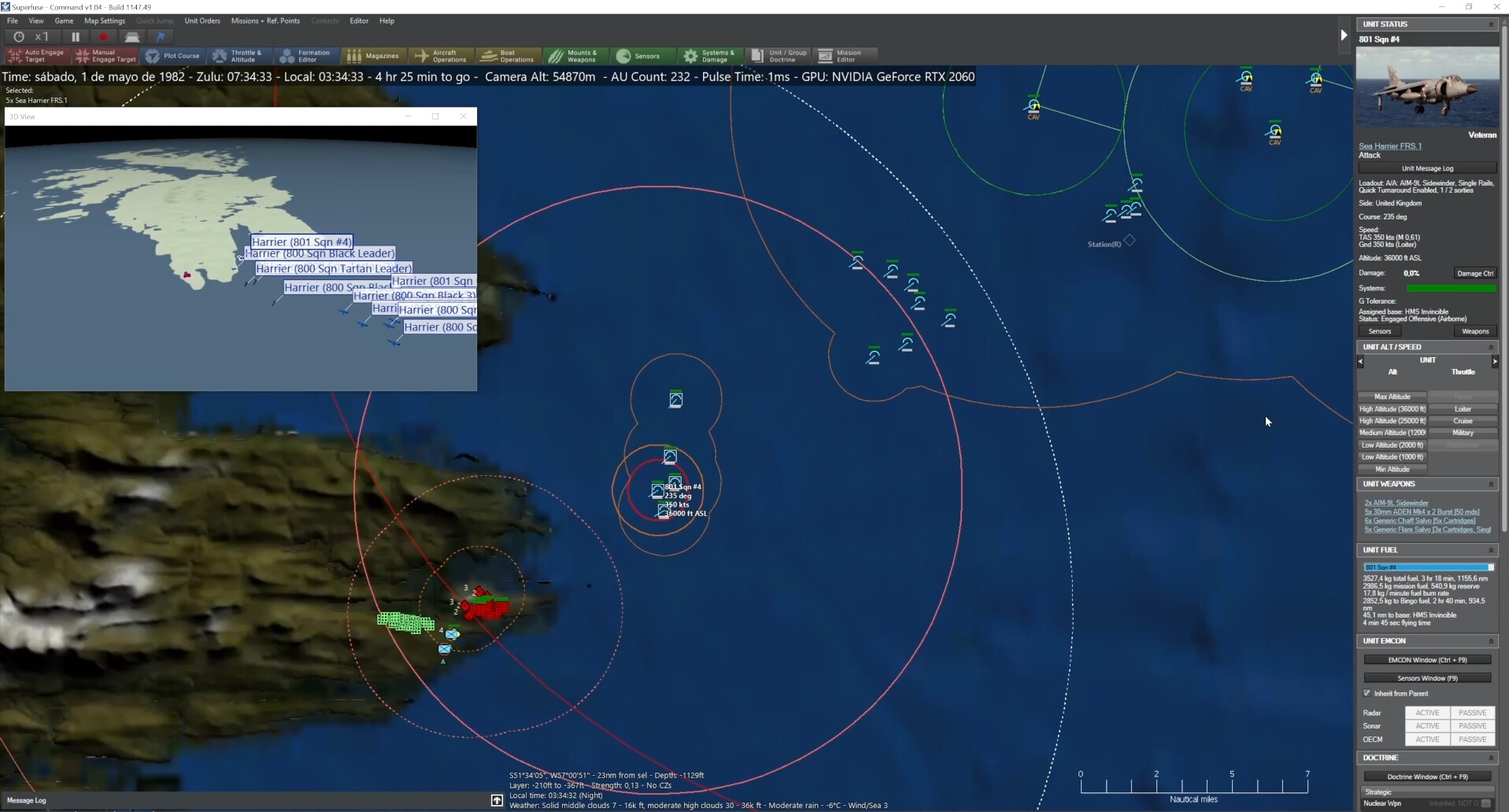Open the EMCON Window
Viewport: 1509px width, 812px height.
1426,659
